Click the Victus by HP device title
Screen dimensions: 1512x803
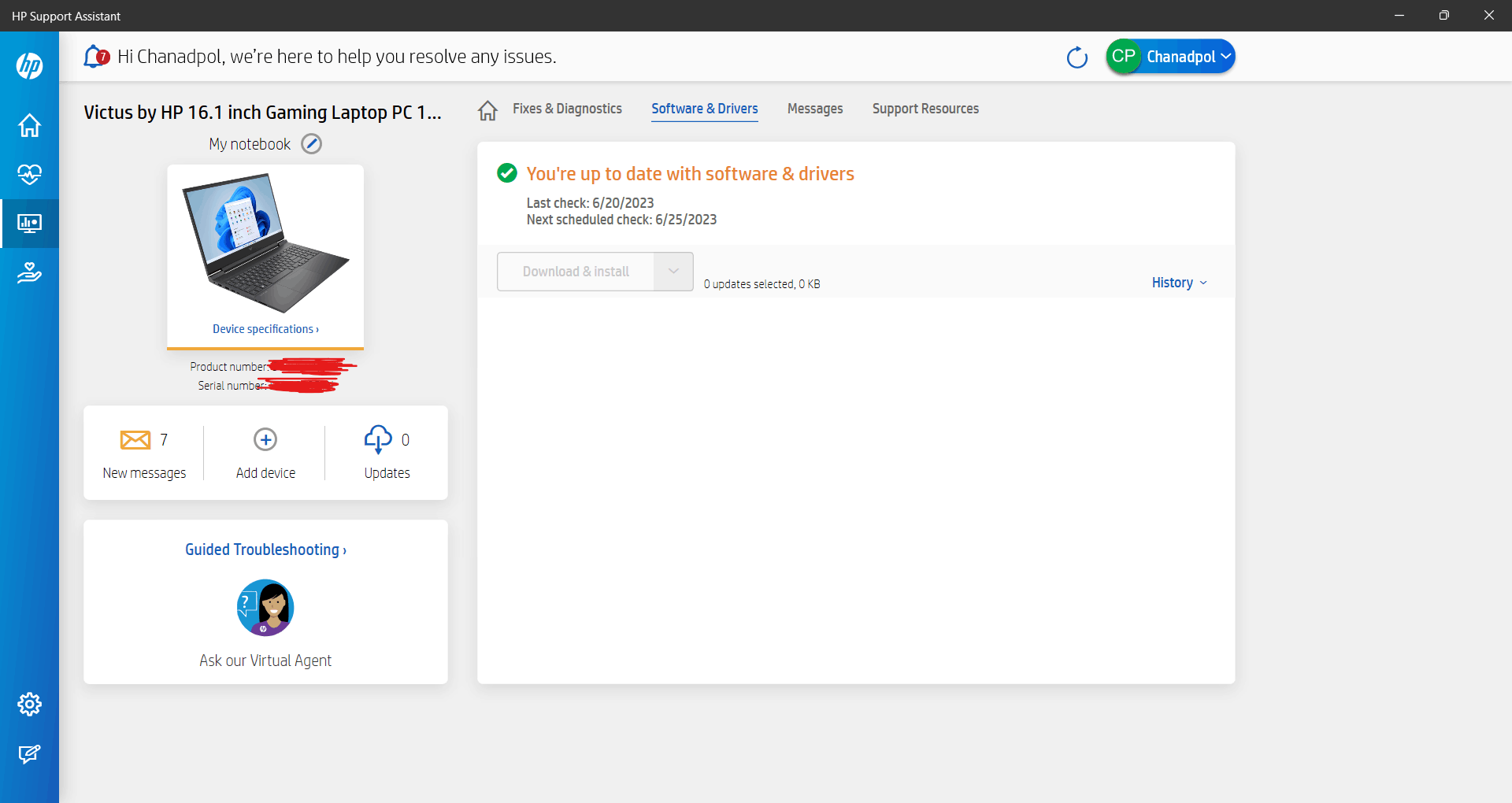262,113
